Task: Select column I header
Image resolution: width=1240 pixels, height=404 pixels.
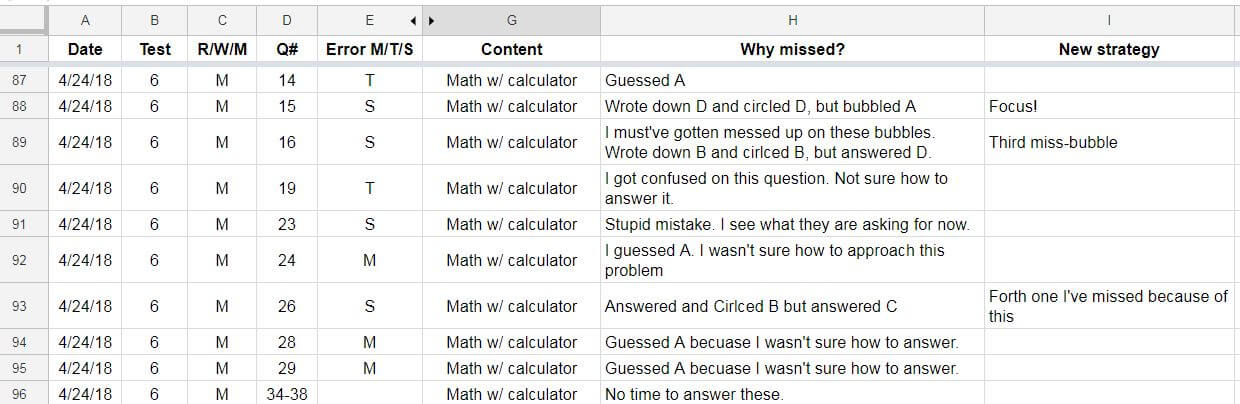Action: tap(1112, 20)
